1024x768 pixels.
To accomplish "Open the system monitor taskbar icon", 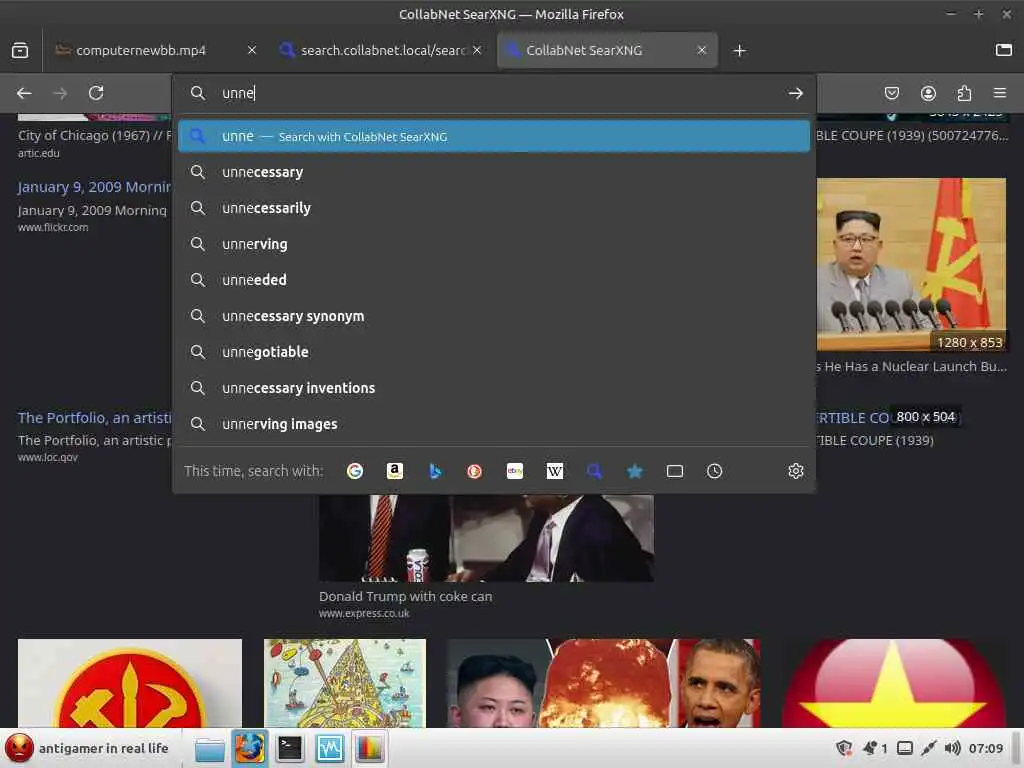I will [x=330, y=748].
